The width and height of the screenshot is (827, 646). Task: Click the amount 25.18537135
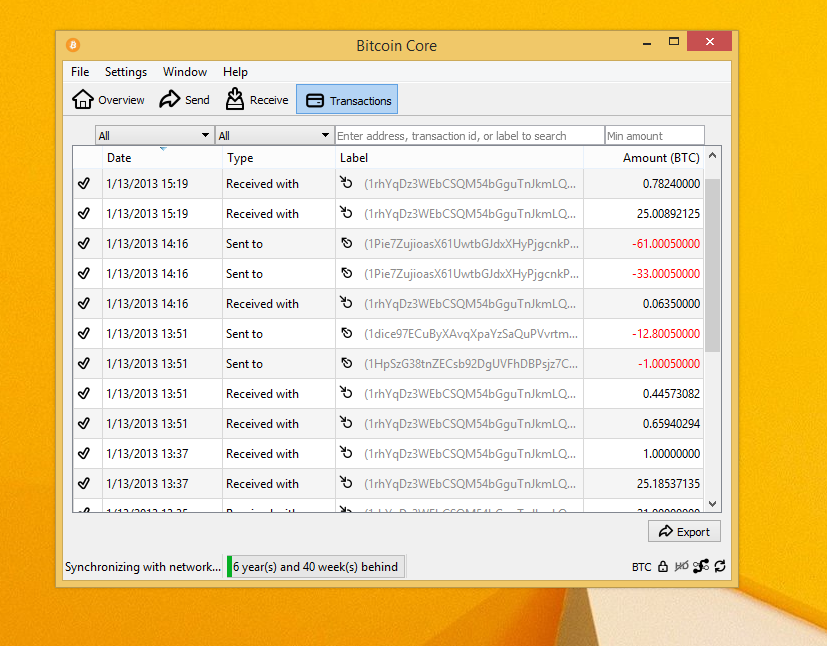point(668,484)
